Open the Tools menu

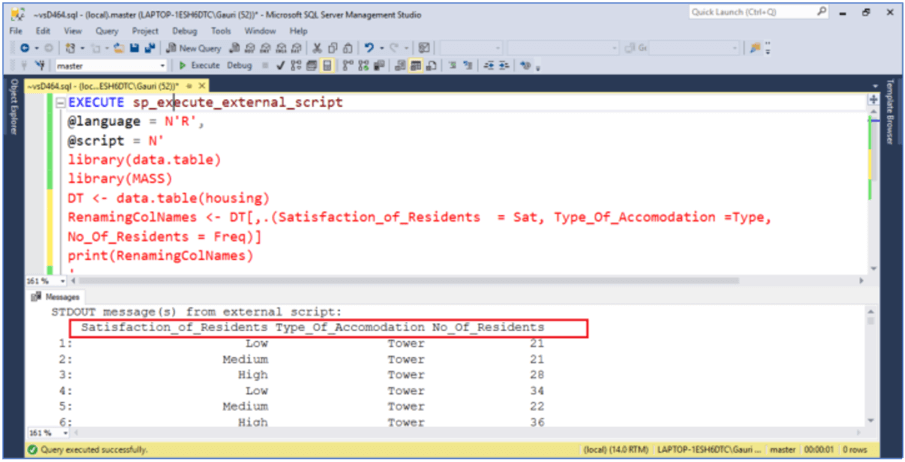[220, 31]
